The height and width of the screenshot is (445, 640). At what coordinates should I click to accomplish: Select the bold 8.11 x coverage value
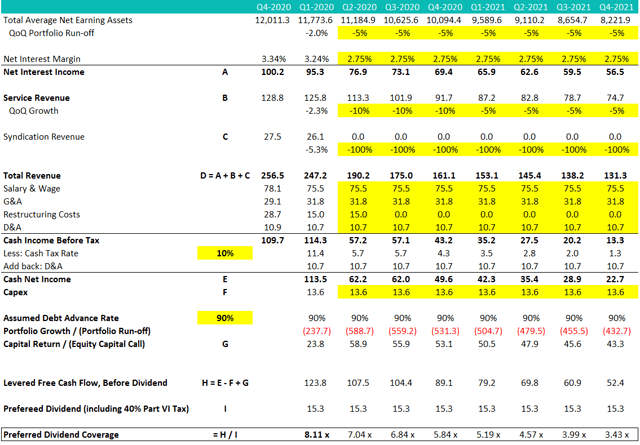click(x=317, y=435)
